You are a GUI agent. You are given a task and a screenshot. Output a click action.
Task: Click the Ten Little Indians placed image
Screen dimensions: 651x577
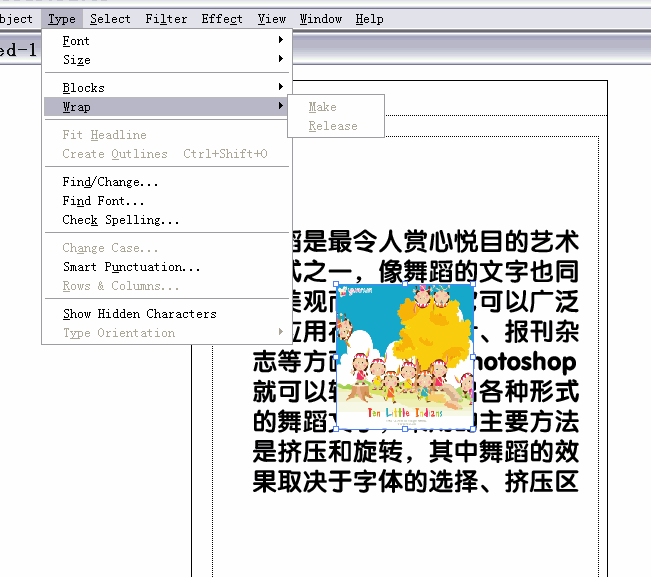coord(404,357)
